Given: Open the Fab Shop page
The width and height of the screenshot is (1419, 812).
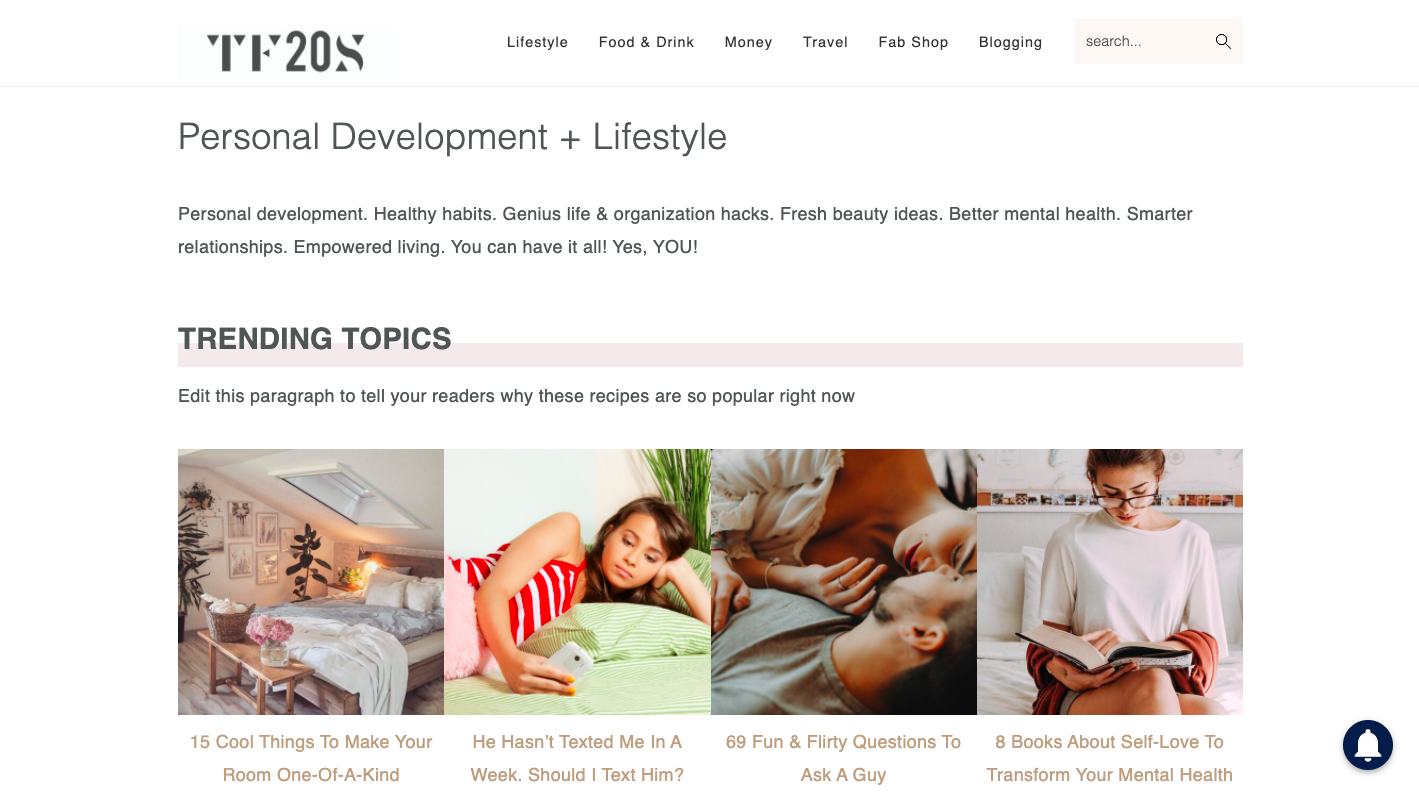Looking at the screenshot, I should pyautogui.click(x=913, y=42).
